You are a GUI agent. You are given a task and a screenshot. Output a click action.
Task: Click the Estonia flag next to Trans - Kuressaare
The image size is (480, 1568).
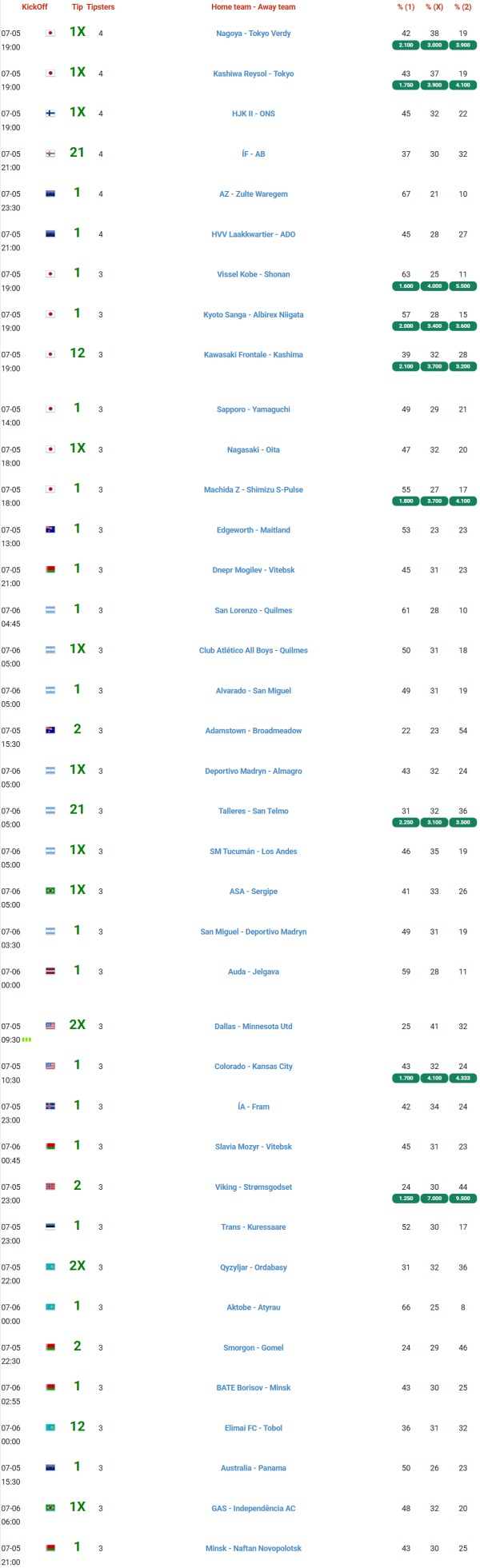[x=50, y=1227]
